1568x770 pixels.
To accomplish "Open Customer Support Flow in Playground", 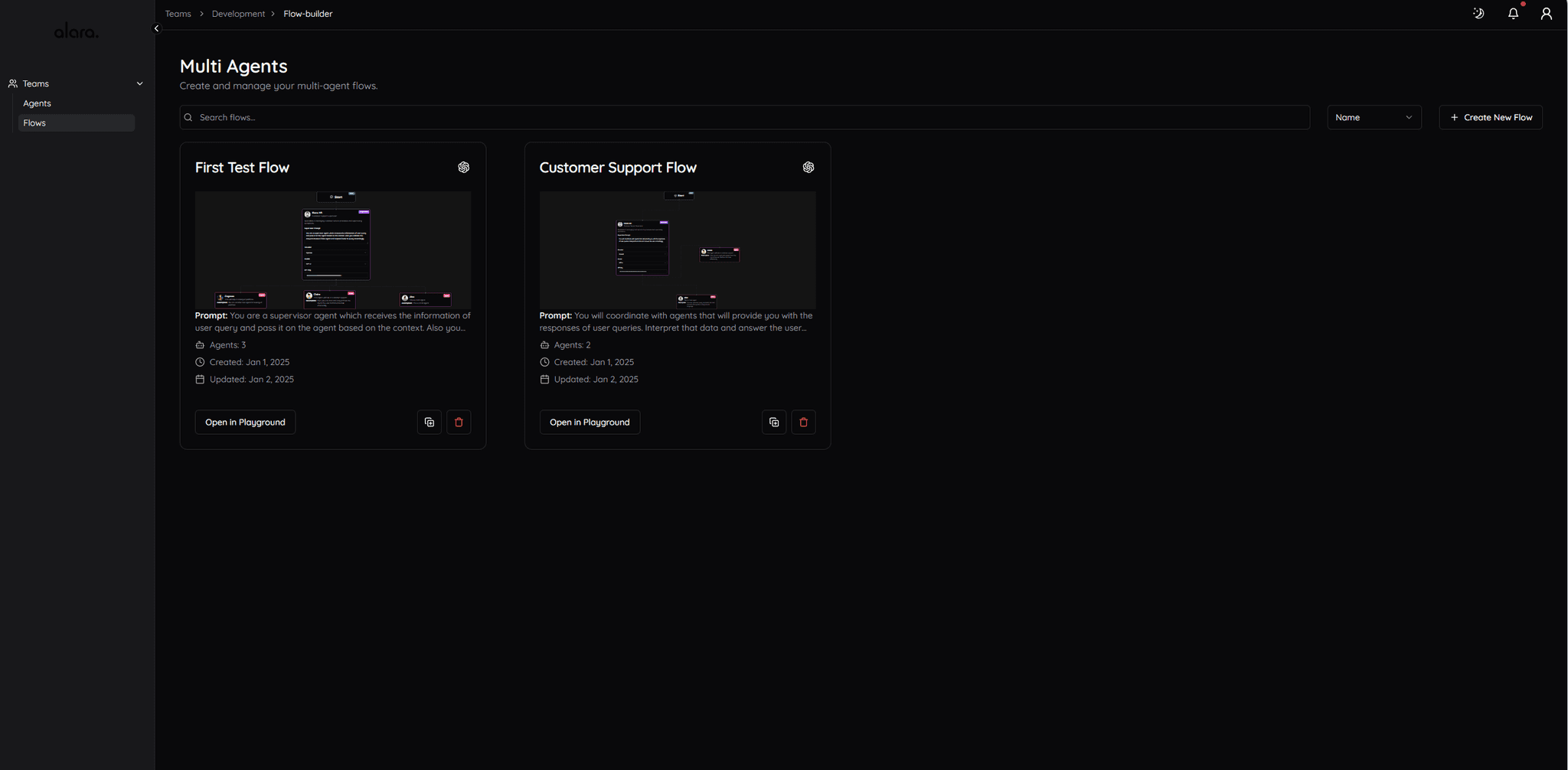I will (590, 423).
